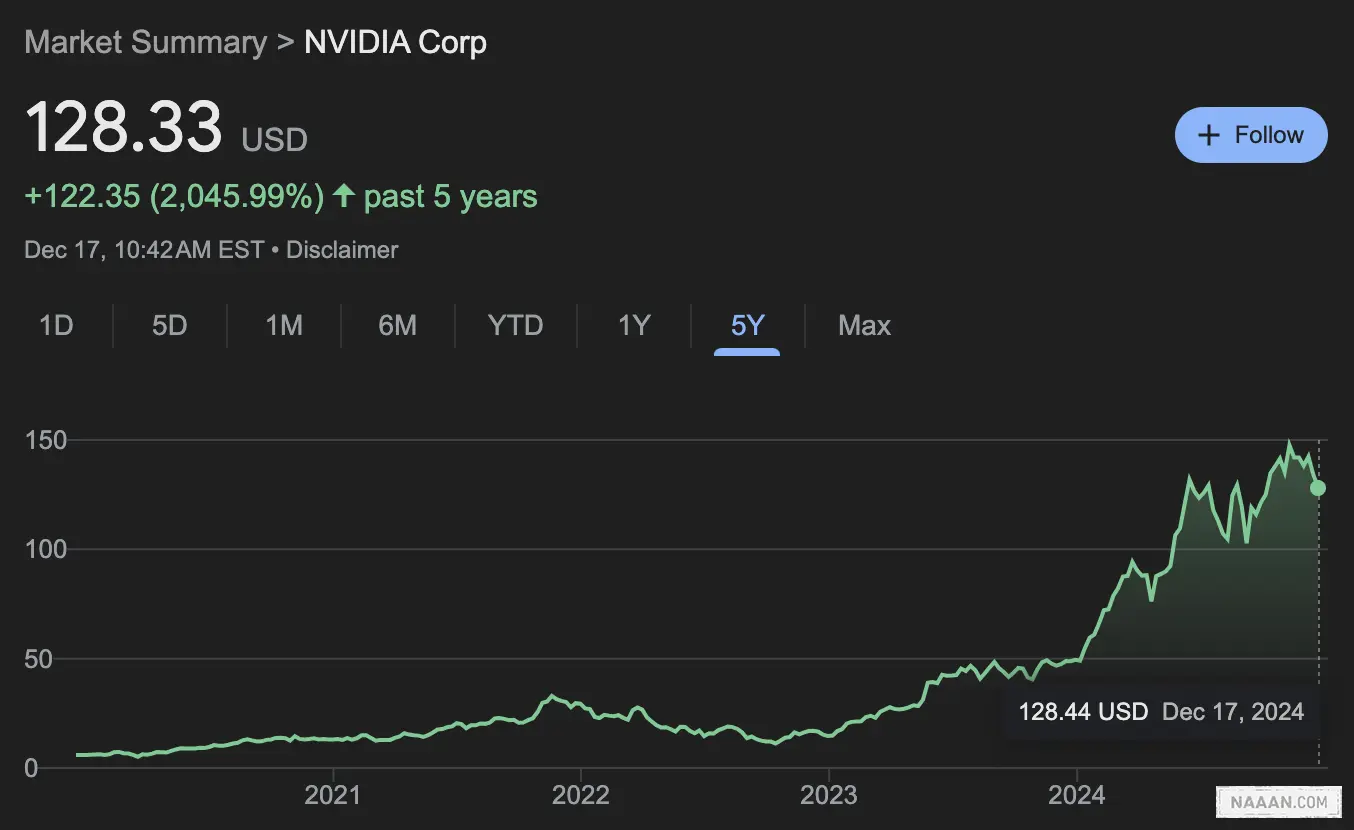The image size is (1354, 830).
Task: Switch to the 5D range tab
Action: pyautogui.click(x=170, y=325)
